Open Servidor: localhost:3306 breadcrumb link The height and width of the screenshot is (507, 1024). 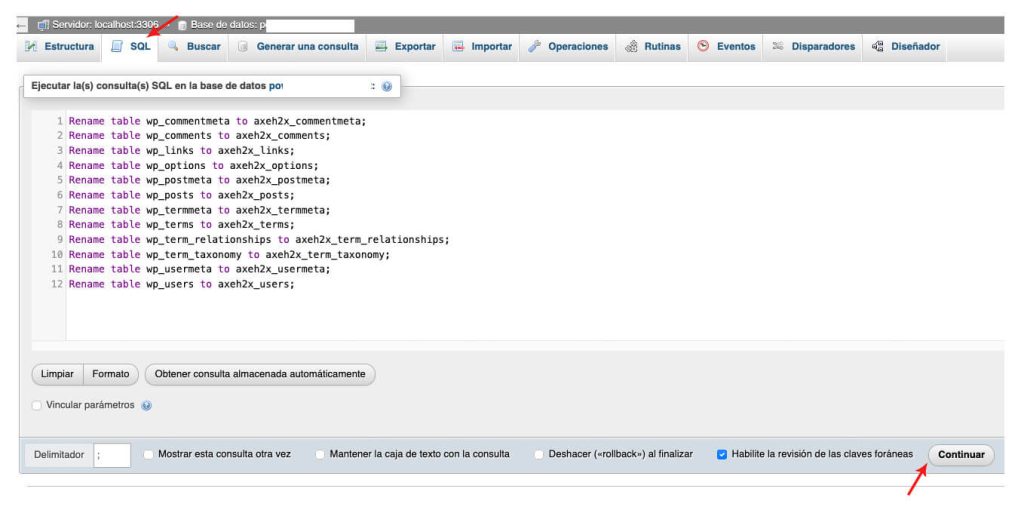click(105, 25)
